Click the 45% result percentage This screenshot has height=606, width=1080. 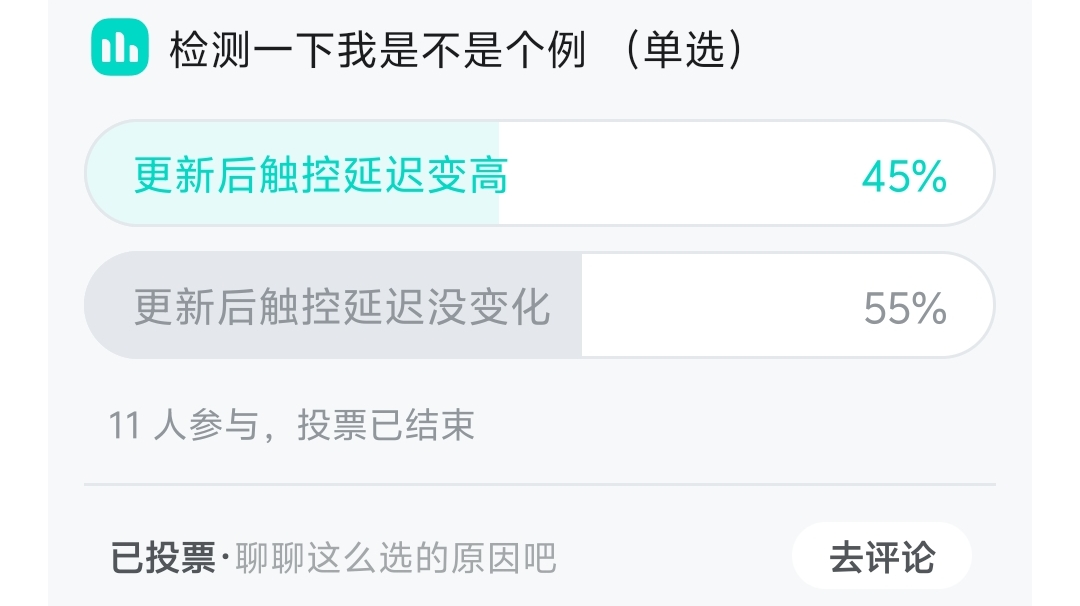904,177
